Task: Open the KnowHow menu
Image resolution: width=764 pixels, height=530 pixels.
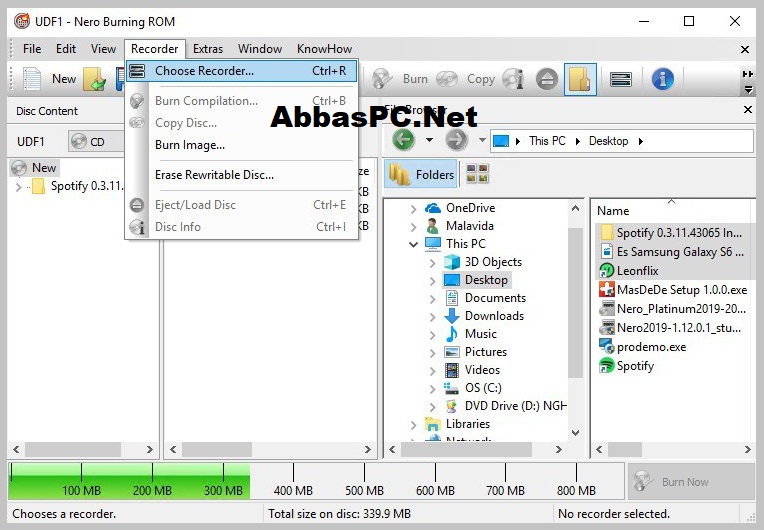Action: tap(325, 49)
